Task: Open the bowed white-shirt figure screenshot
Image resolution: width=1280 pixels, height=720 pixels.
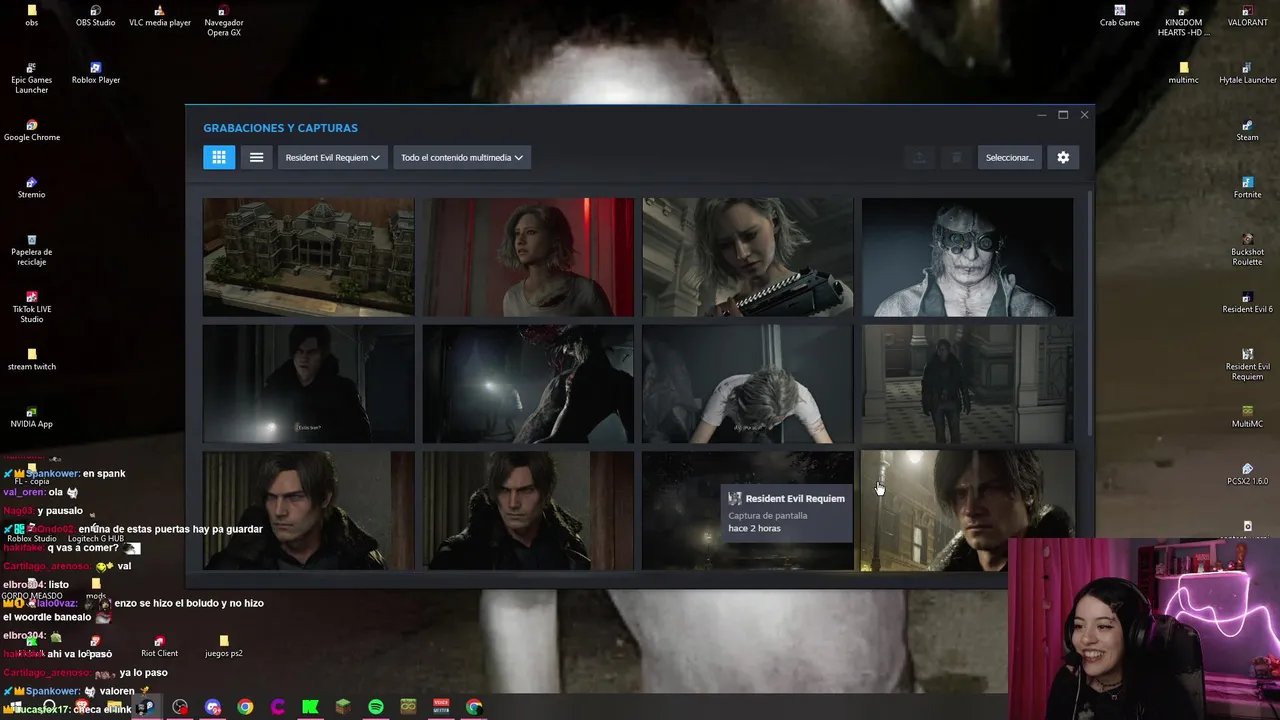Action: pos(748,383)
